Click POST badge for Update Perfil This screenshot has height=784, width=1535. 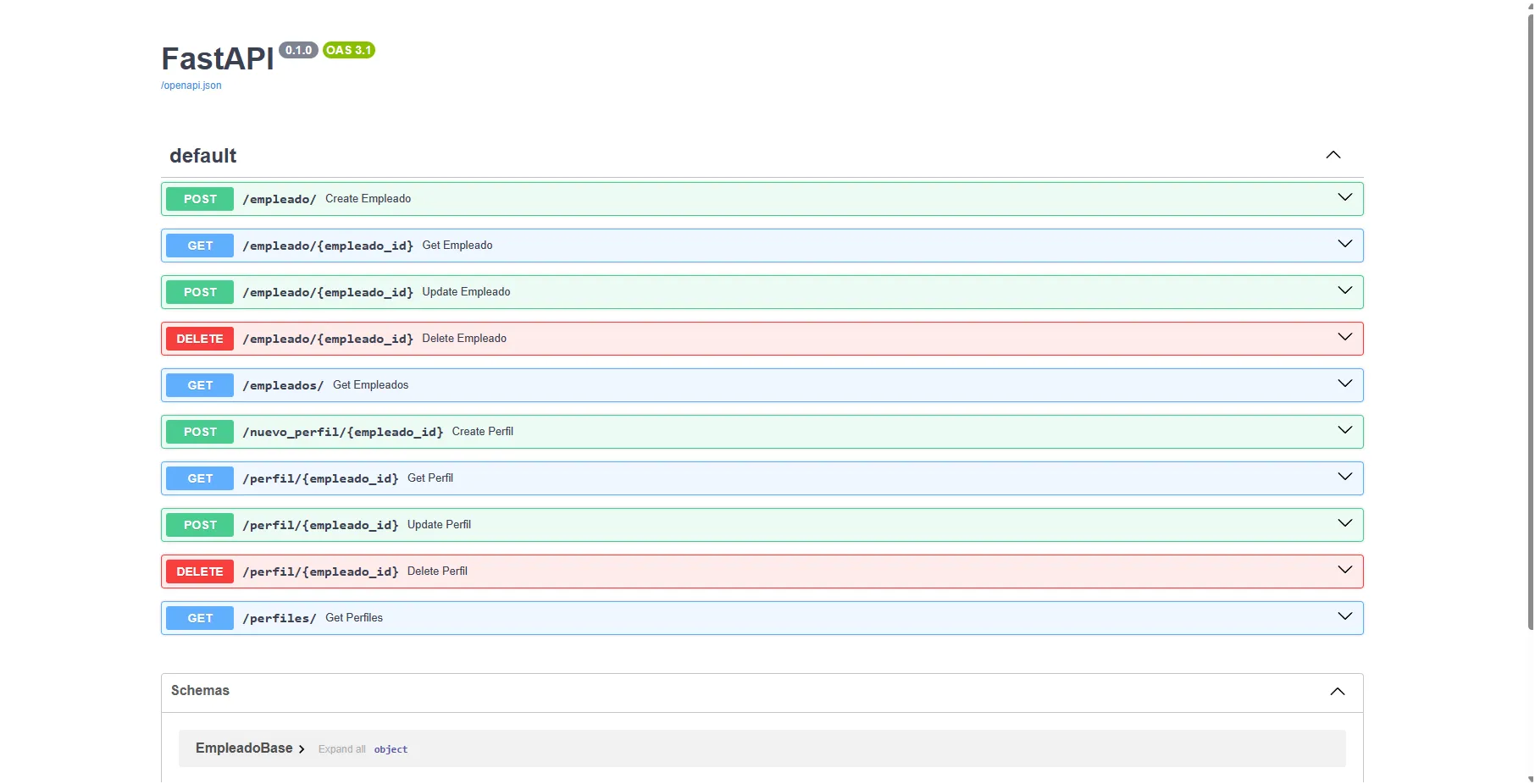(x=200, y=525)
